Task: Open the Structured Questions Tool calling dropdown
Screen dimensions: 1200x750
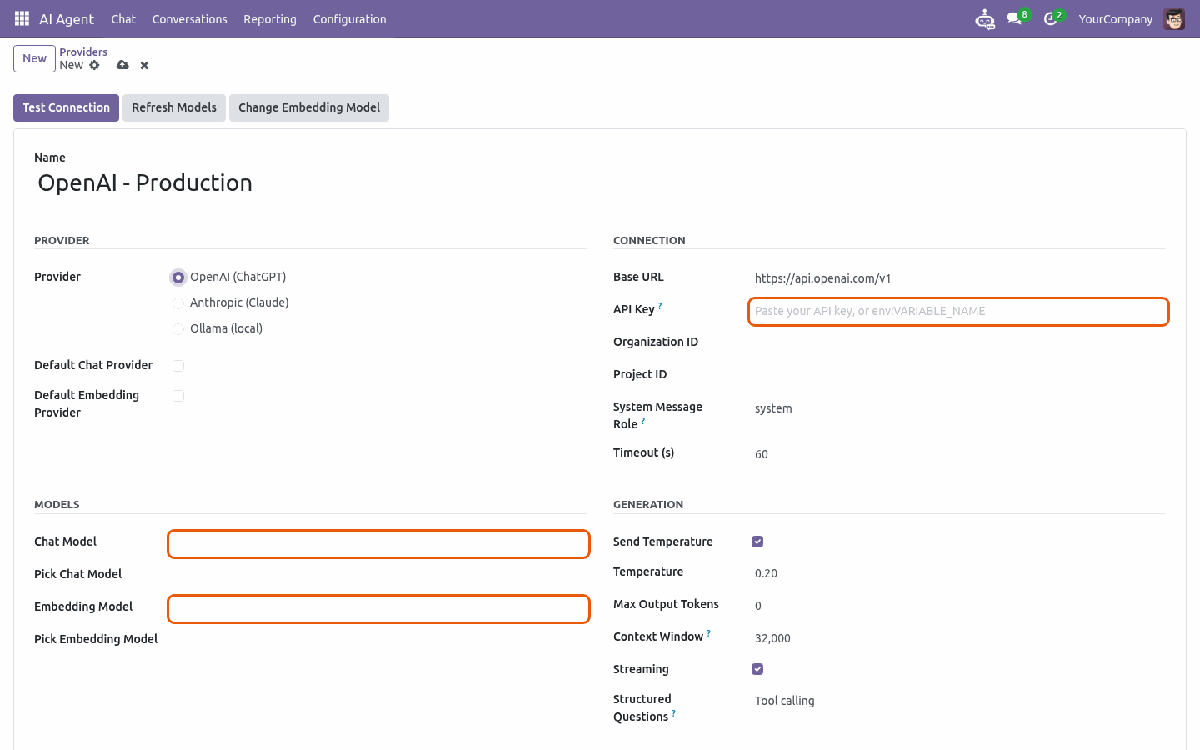Action: click(960, 701)
